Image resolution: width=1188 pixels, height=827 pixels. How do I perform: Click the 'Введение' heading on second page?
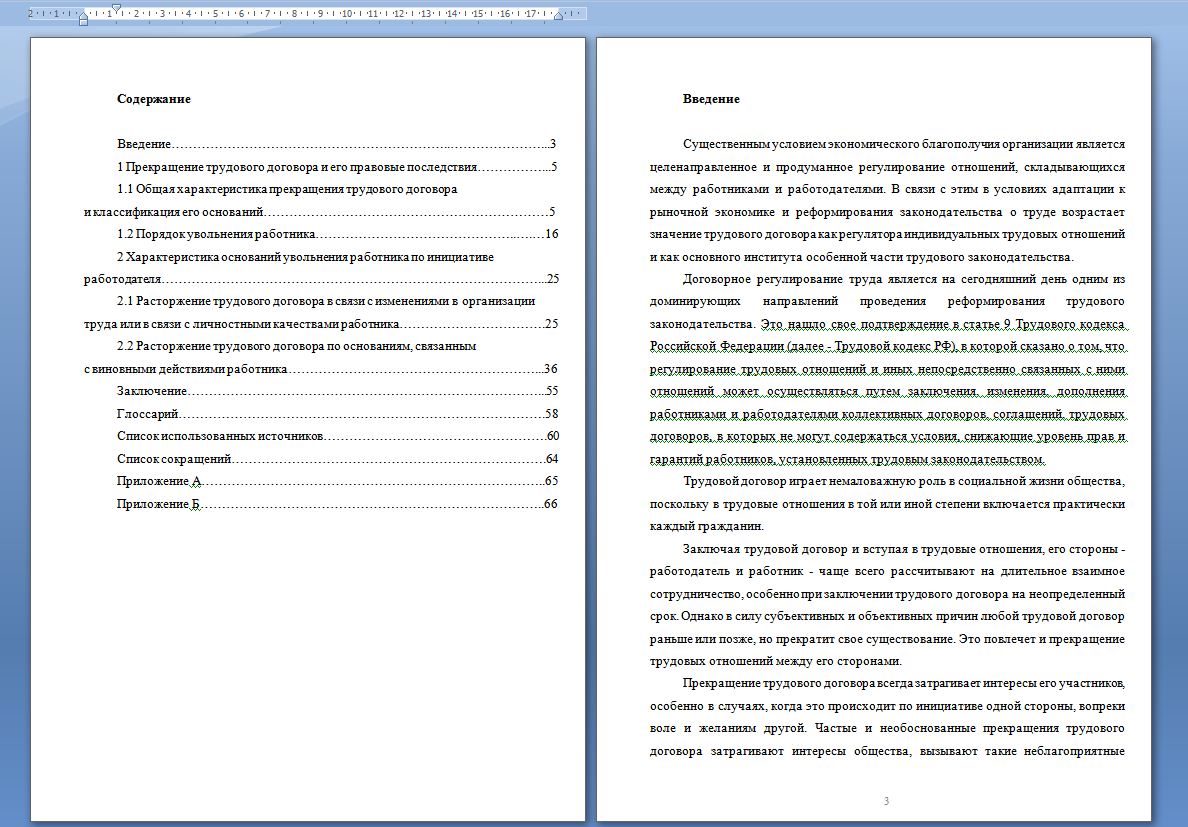pyautogui.click(x=711, y=99)
